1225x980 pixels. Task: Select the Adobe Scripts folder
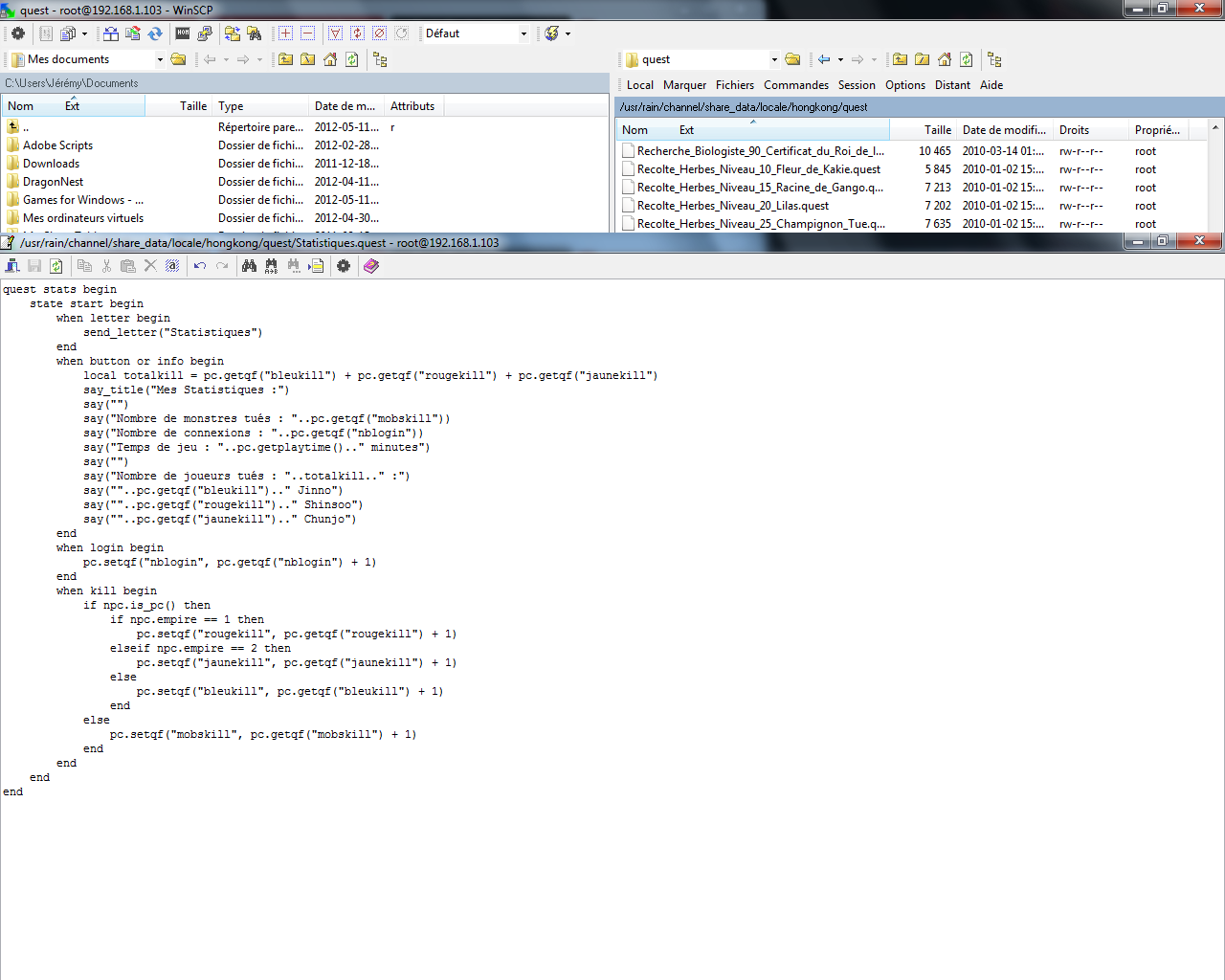[x=57, y=145]
